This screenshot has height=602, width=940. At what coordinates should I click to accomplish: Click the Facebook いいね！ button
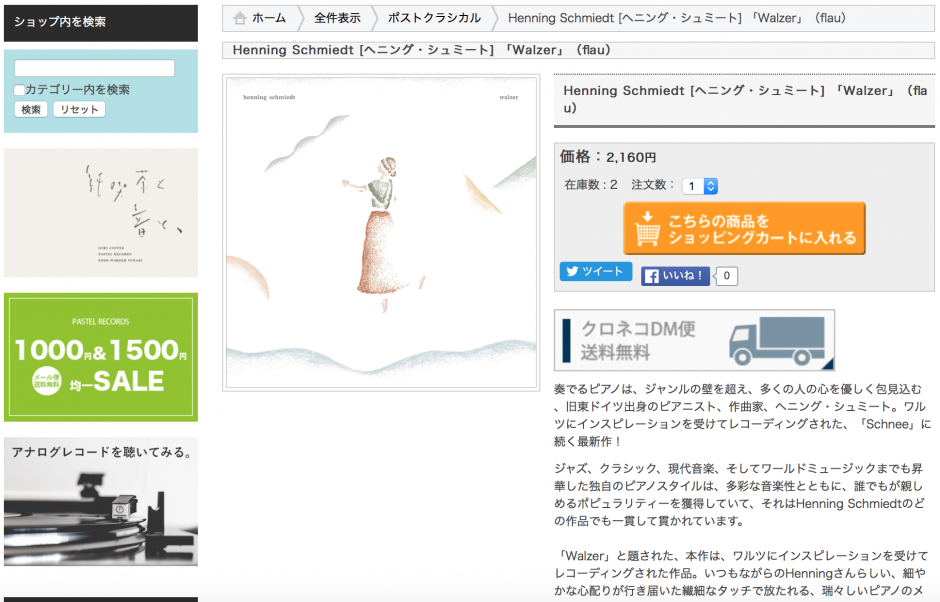click(675, 276)
